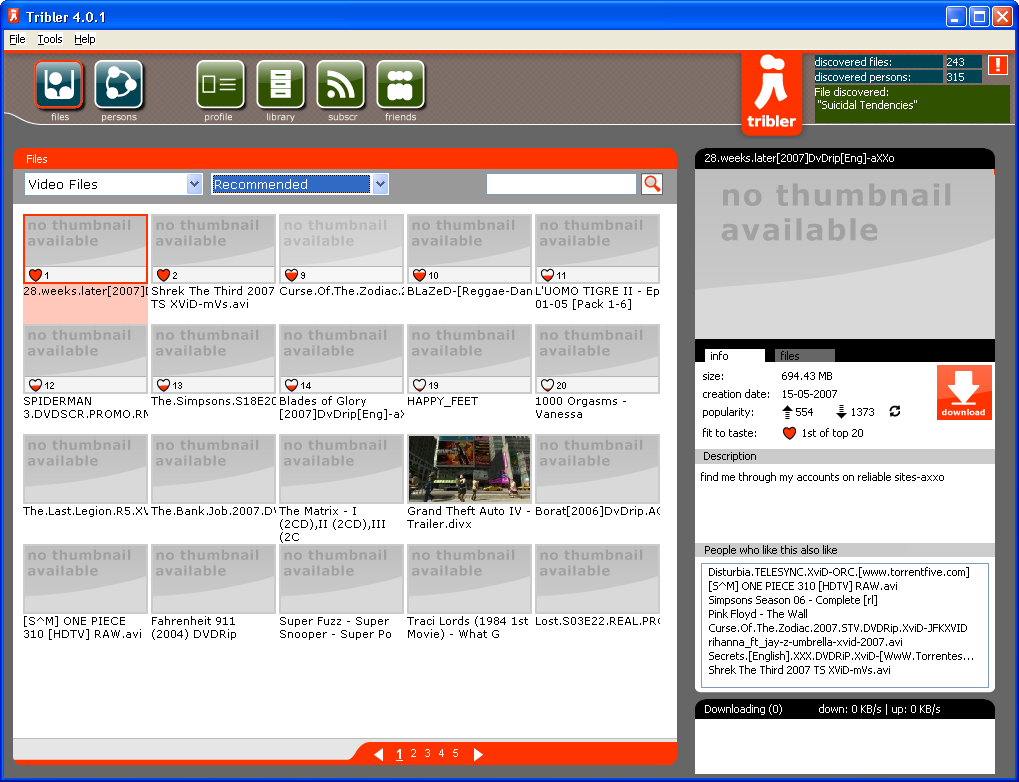Open the subscr RSS icon
The image size is (1019, 782).
click(341, 85)
